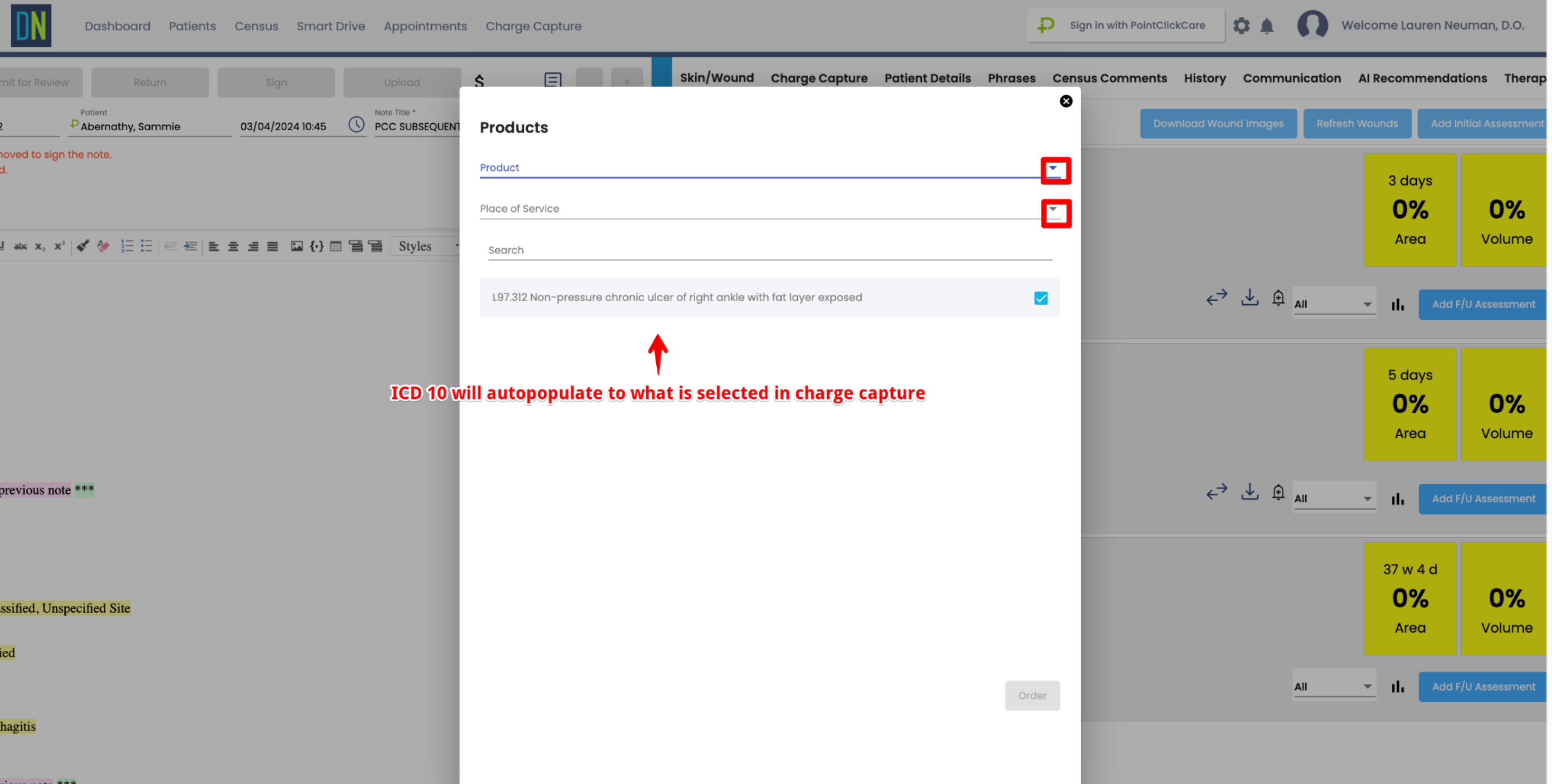The image size is (1552, 784).
Task: Click the dollar sign billing icon
Action: coord(479,81)
